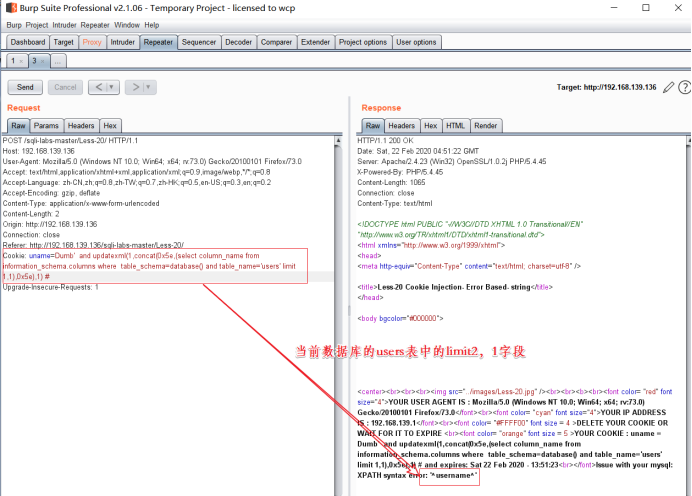
Task: Go forward in request history with > button
Action: click(x=135, y=87)
